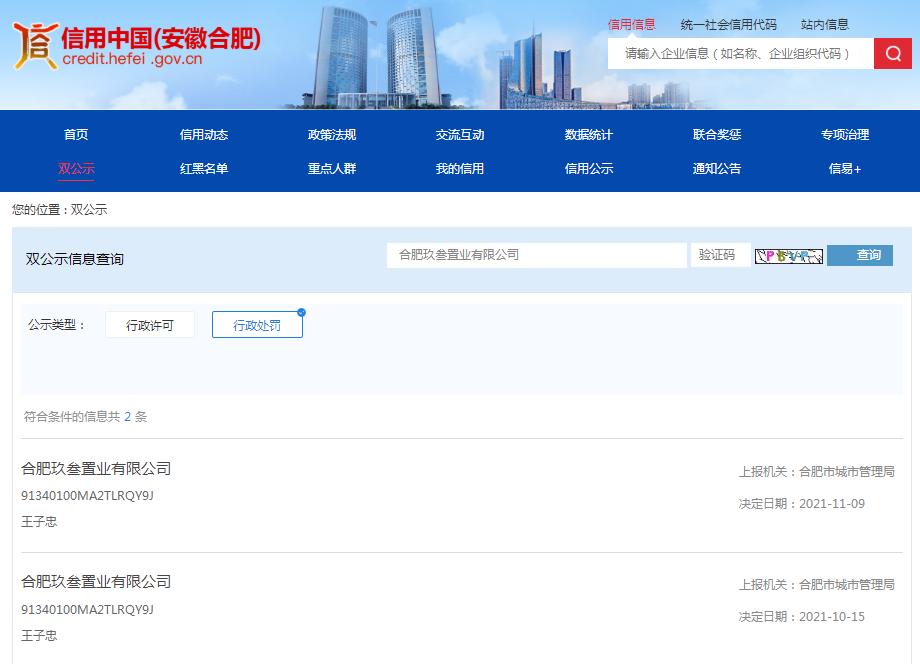
Task: Open the 信易+ navigation item
Action: coord(845,169)
